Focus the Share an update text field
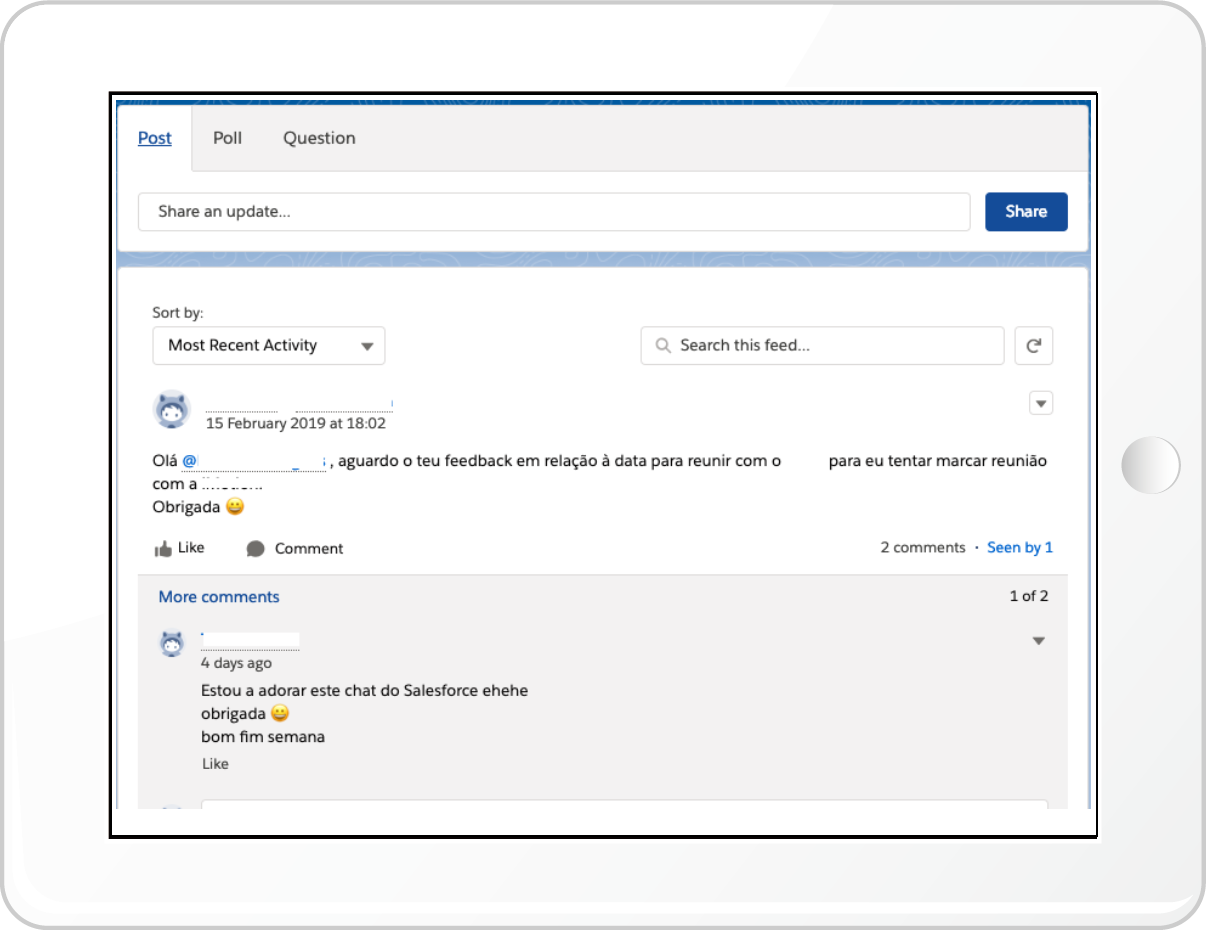This screenshot has height=930, width=1206. tap(553, 212)
